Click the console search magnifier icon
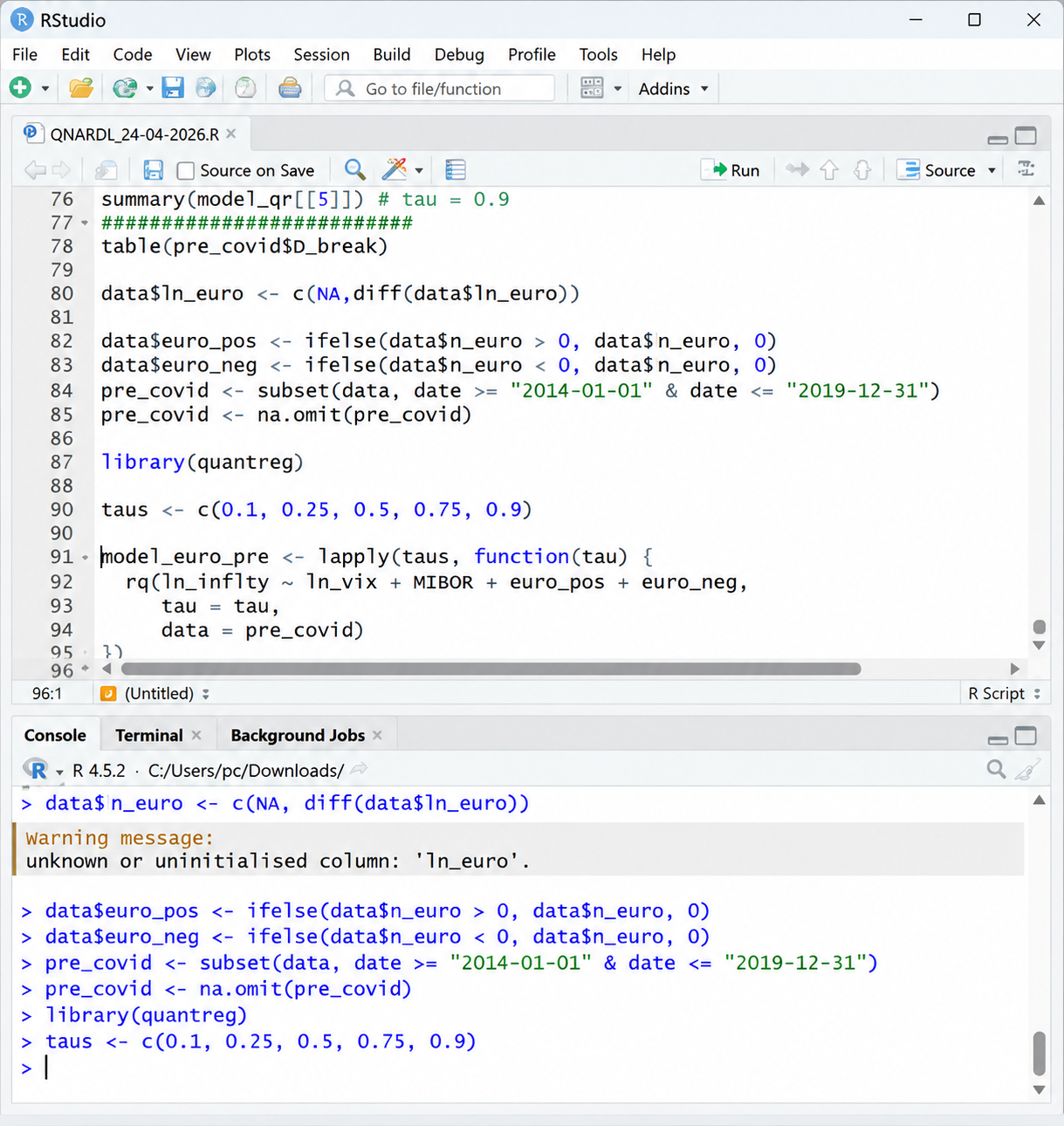The image size is (1064, 1126). 996,769
